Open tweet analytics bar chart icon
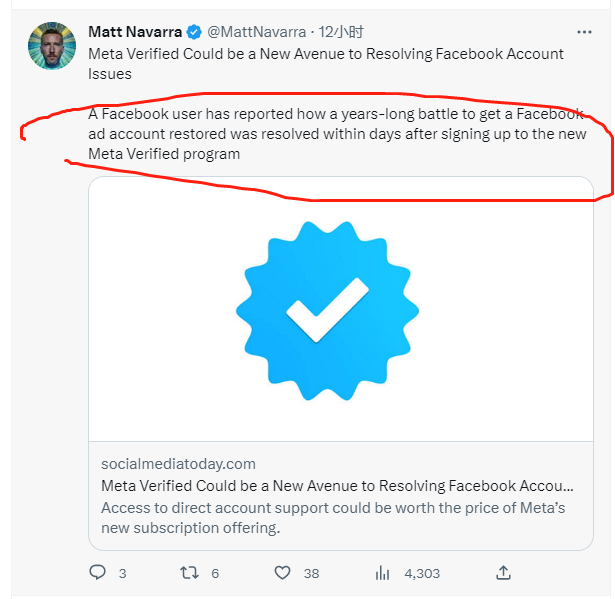Screen dimensions: 615x599 pos(381,573)
